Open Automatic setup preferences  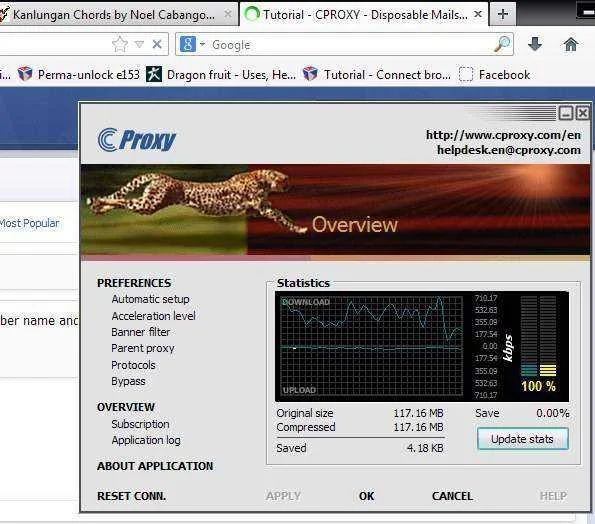pos(150,299)
